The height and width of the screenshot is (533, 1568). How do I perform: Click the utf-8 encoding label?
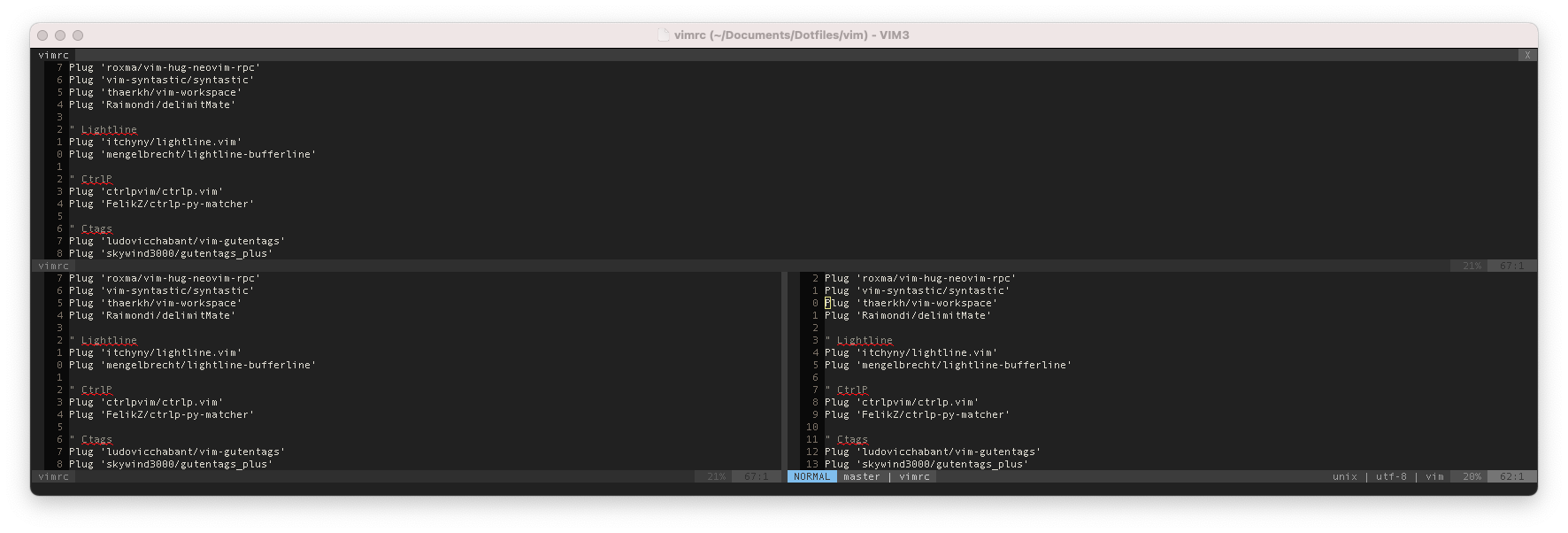click(x=1391, y=476)
